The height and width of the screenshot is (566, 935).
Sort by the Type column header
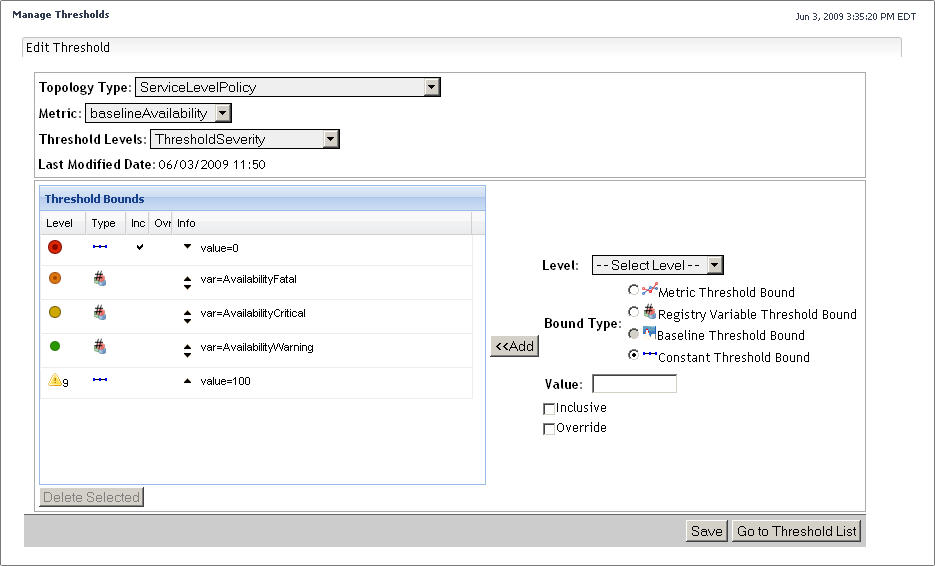point(105,223)
